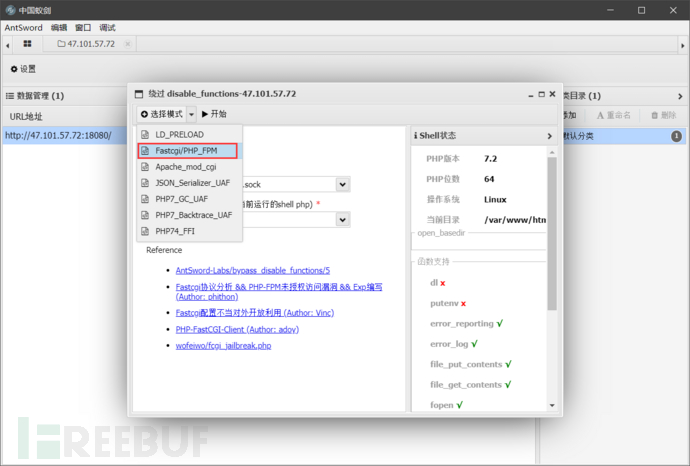690x466 pixels.
Task: Select the Fastcgi/PHP_FPM mode
Action: coord(188,150)
